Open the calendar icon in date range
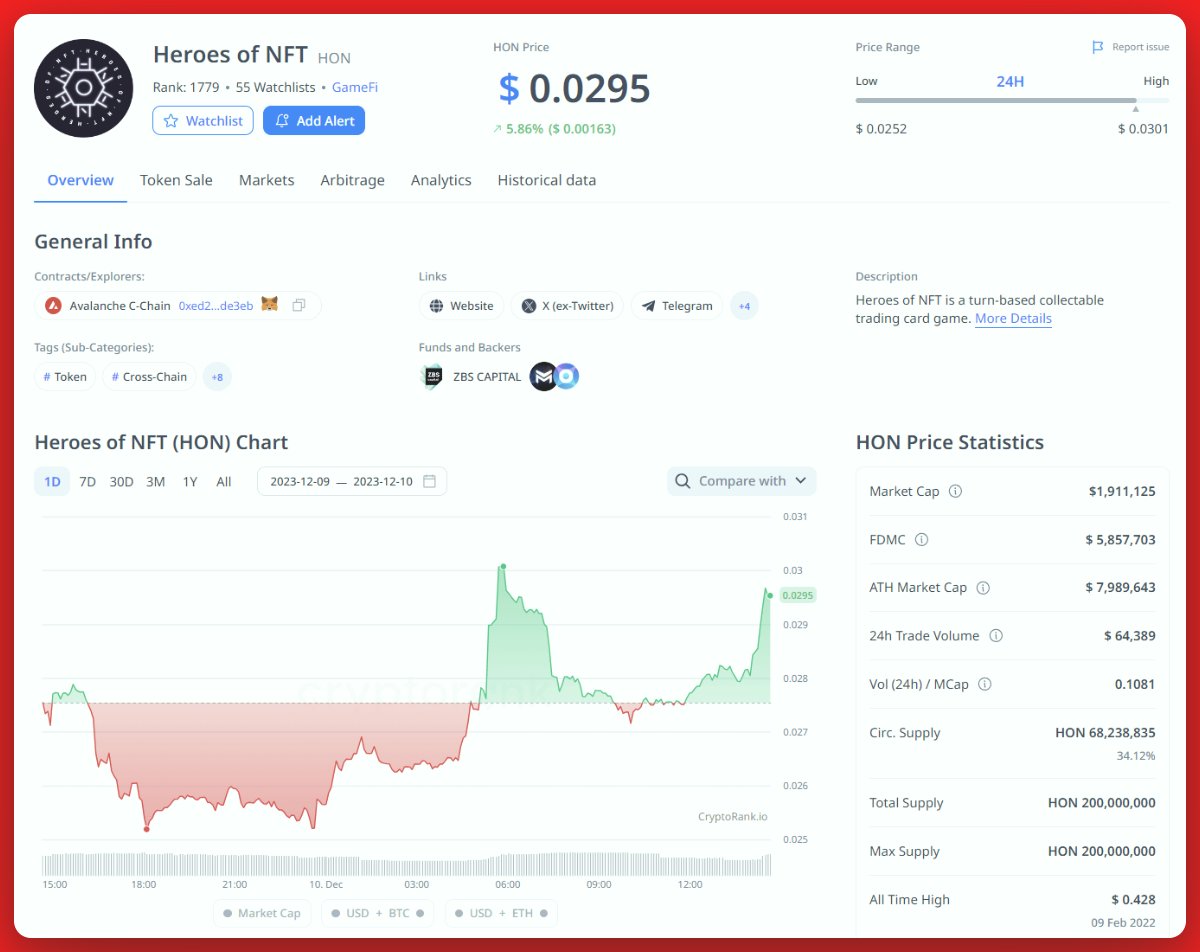 tap(429, 481)
